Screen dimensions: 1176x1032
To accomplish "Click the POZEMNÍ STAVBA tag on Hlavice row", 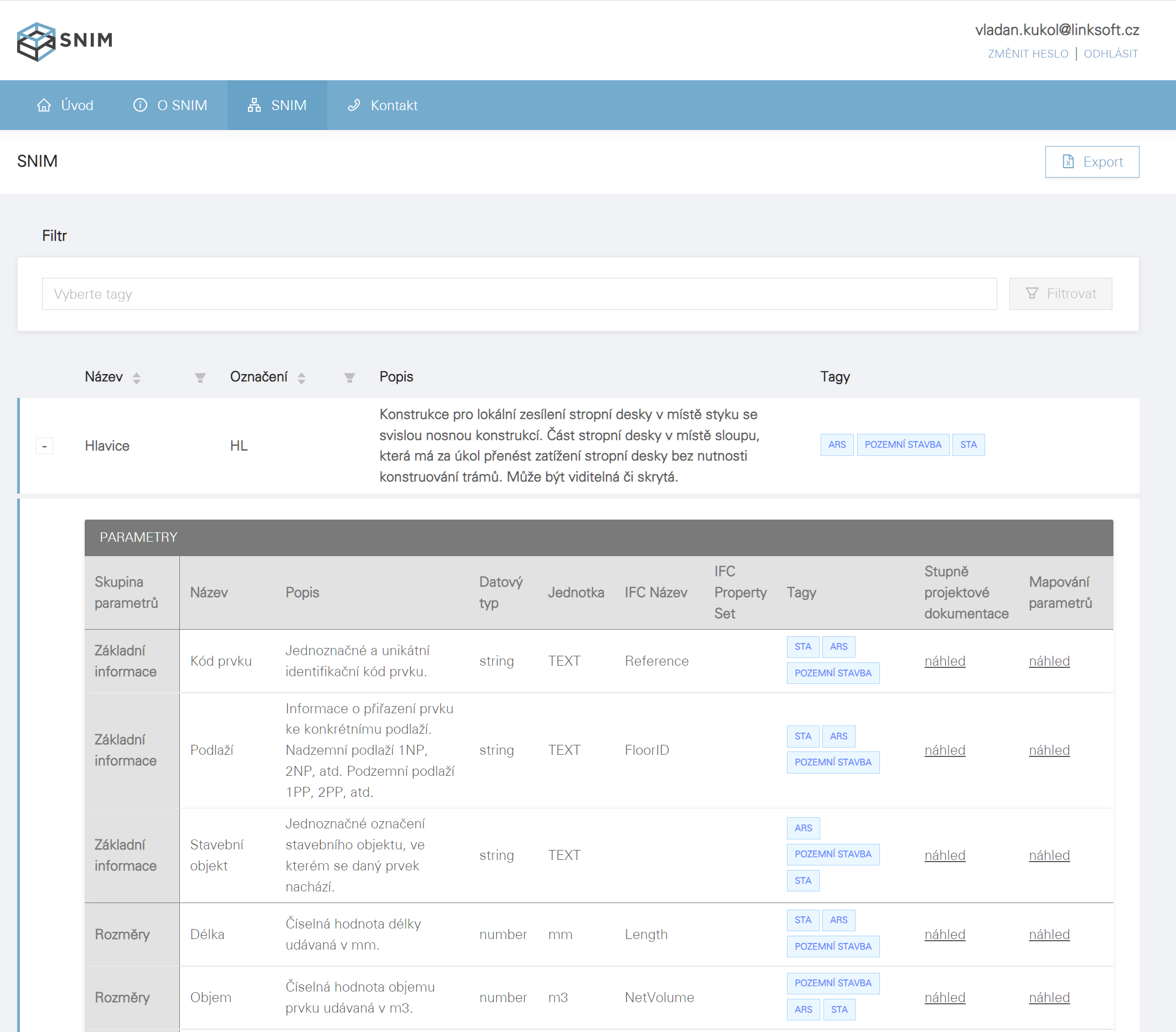I will pyautogui.click(x=902, y=445).
